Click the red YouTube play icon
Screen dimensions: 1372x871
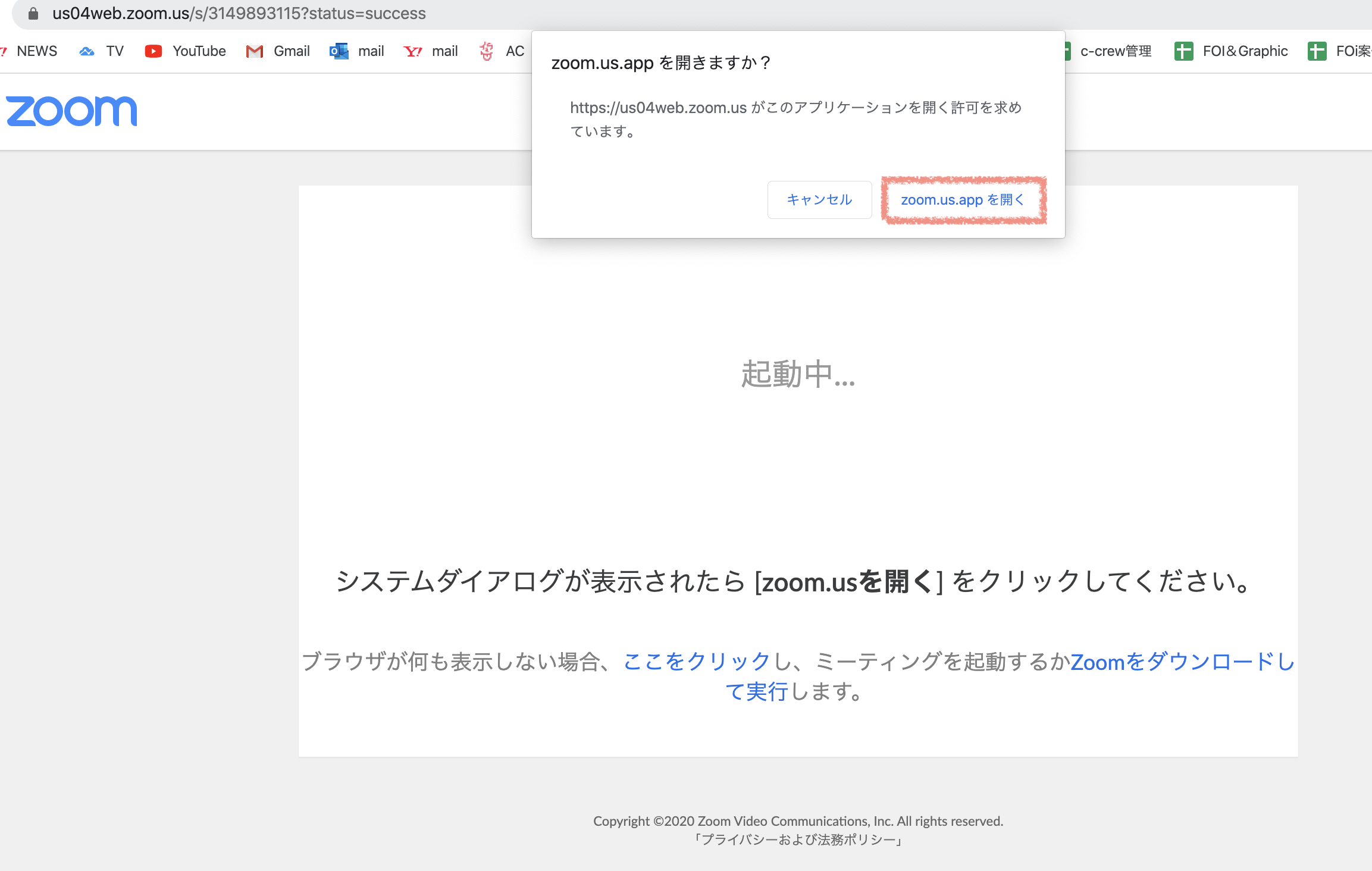coord(154,52)
